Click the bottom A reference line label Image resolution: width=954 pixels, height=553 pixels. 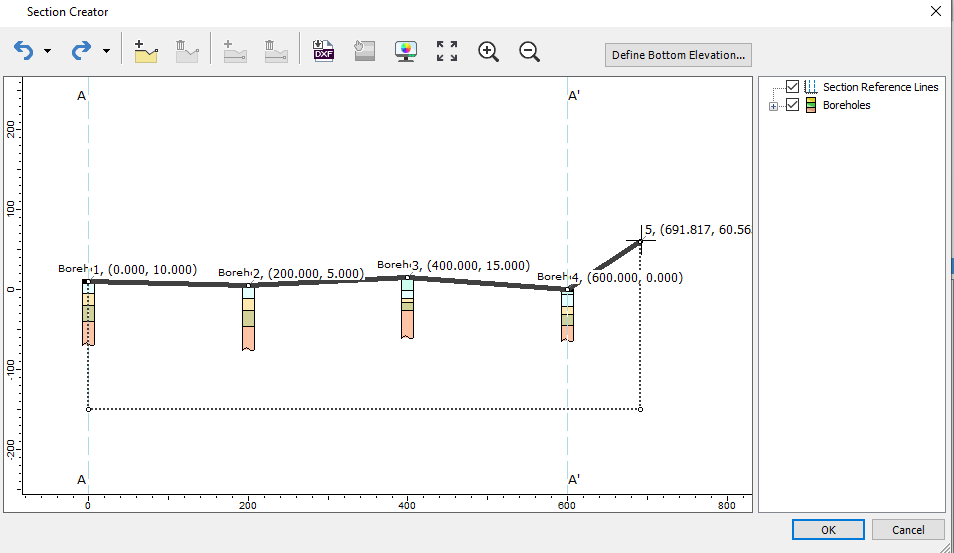82,480
